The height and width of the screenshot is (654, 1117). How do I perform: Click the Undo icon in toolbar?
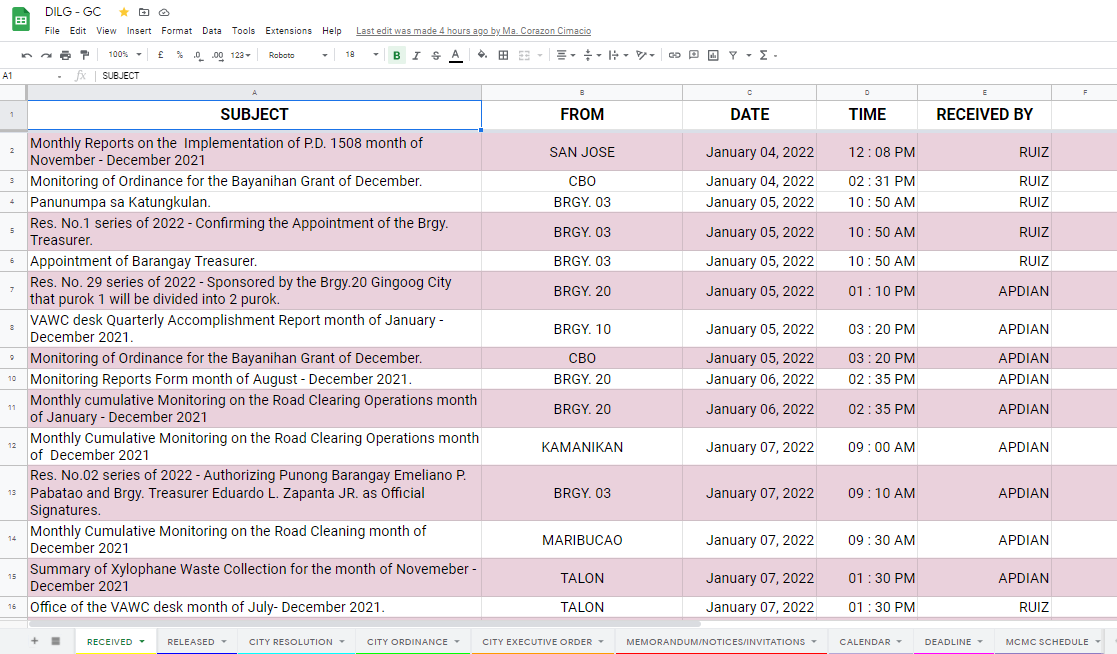[26, 55]
